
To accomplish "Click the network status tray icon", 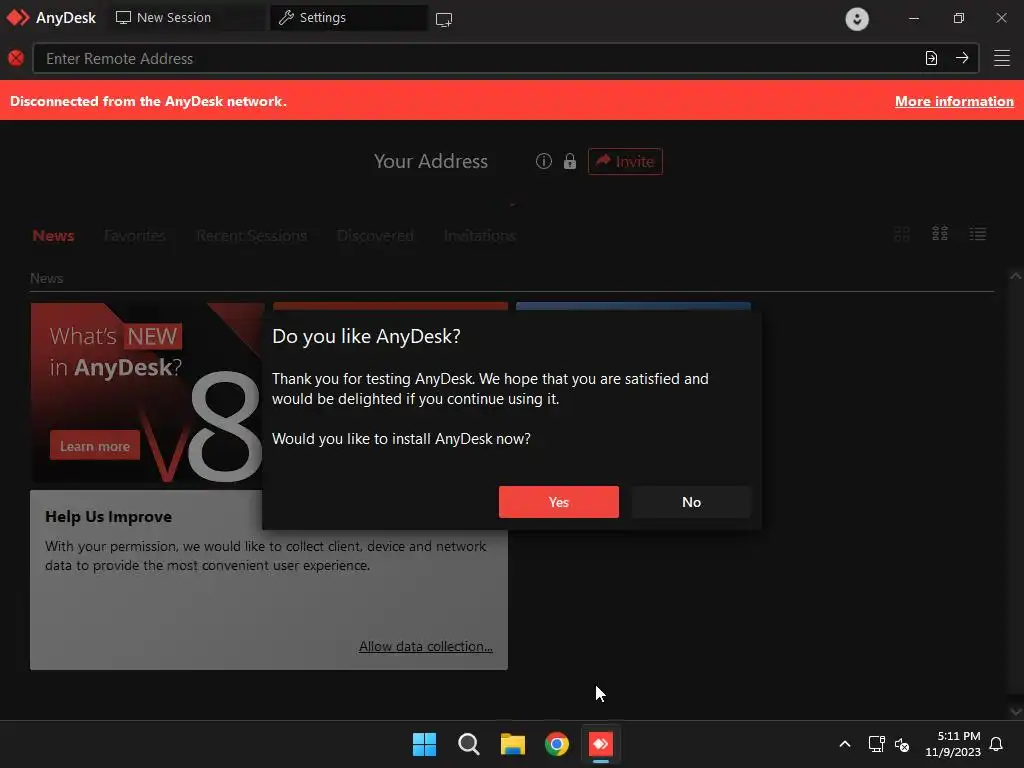I will [876, 744].
